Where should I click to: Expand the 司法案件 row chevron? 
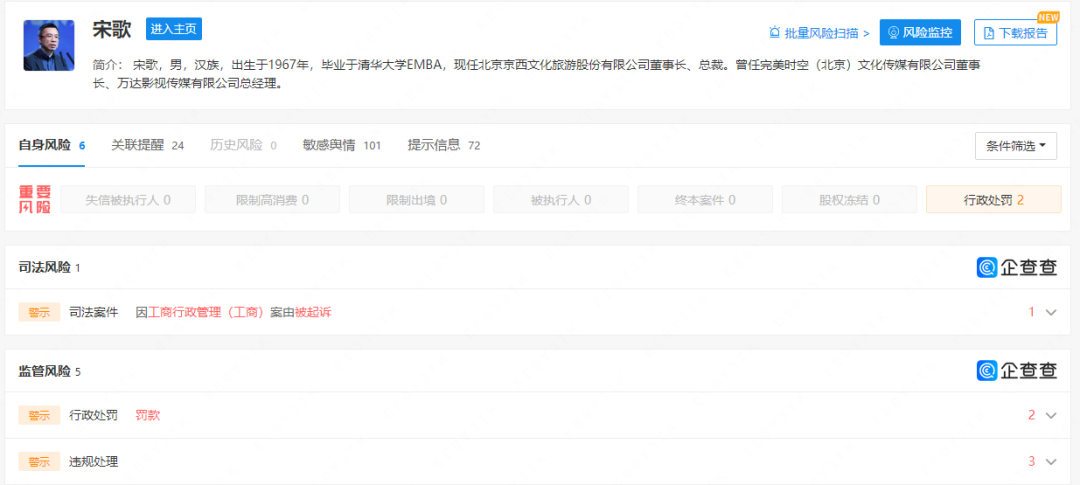[1050, 312]
